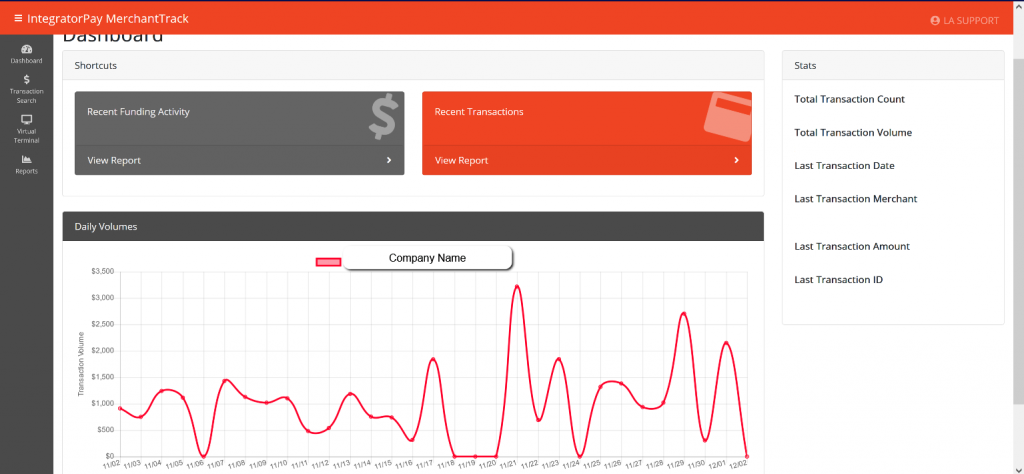Expand the Recent Transactions report chevron
This screenshot has height=474, width=1024.
point(736,160)
